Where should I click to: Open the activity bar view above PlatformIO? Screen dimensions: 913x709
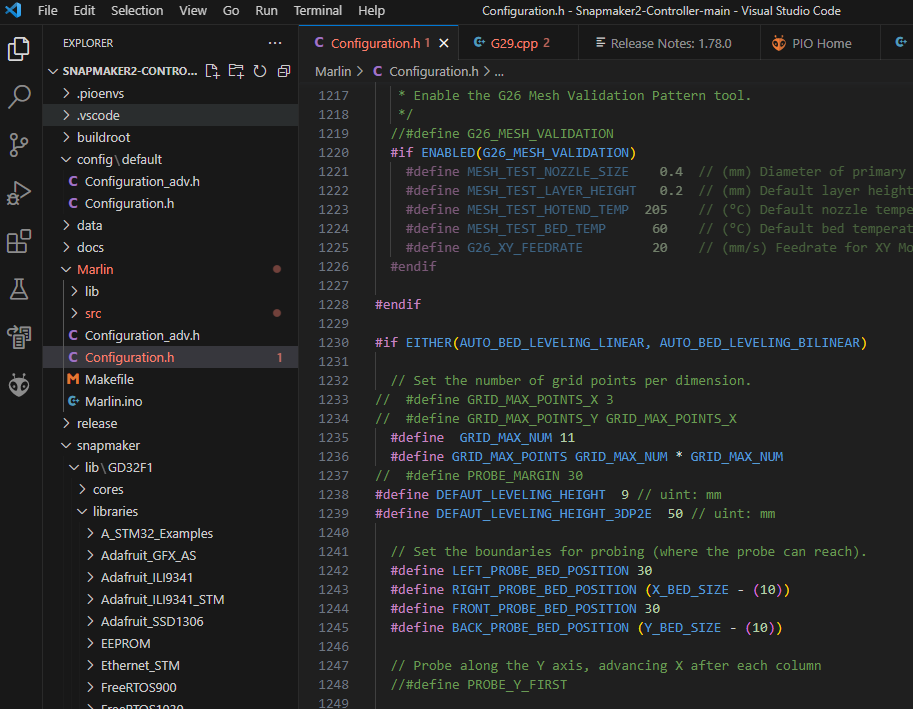[x=19, y=337]
